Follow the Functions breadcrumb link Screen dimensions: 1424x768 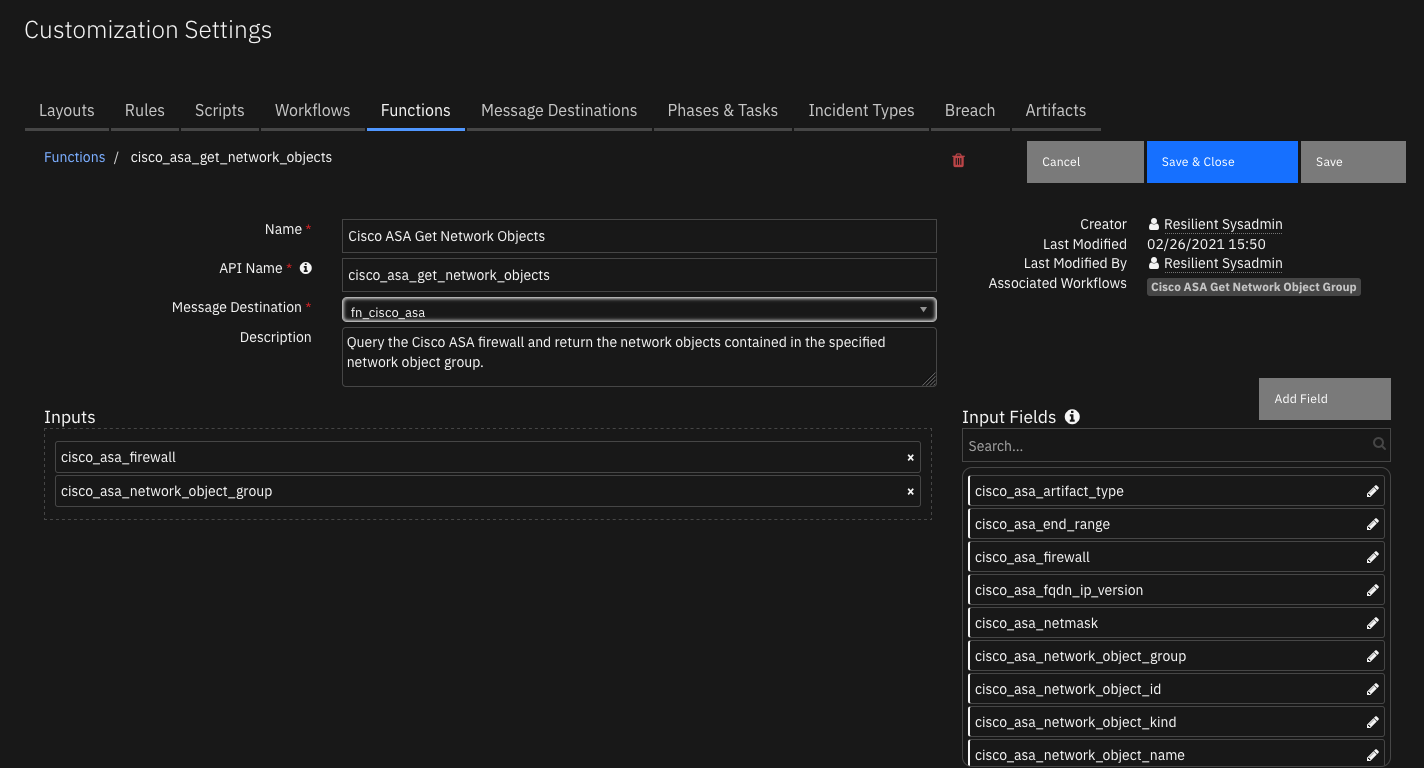(x=74, y=157)
